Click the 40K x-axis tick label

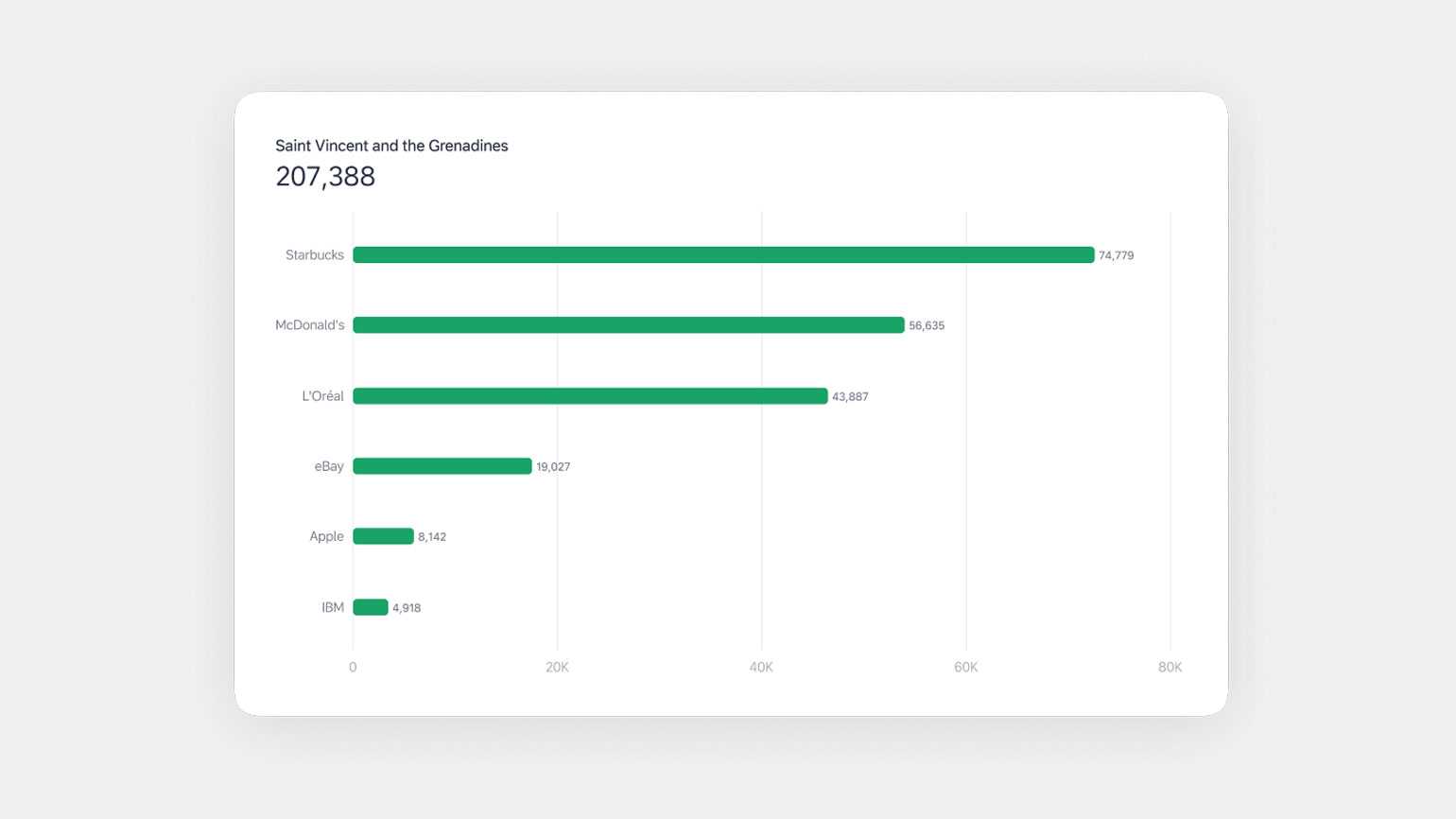click(761, 668)
